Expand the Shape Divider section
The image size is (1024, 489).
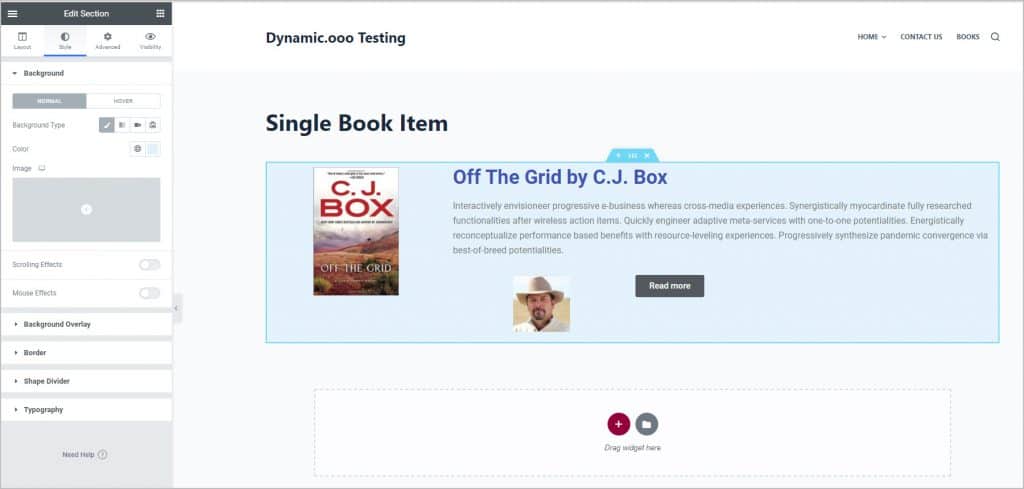coord(46,381)
